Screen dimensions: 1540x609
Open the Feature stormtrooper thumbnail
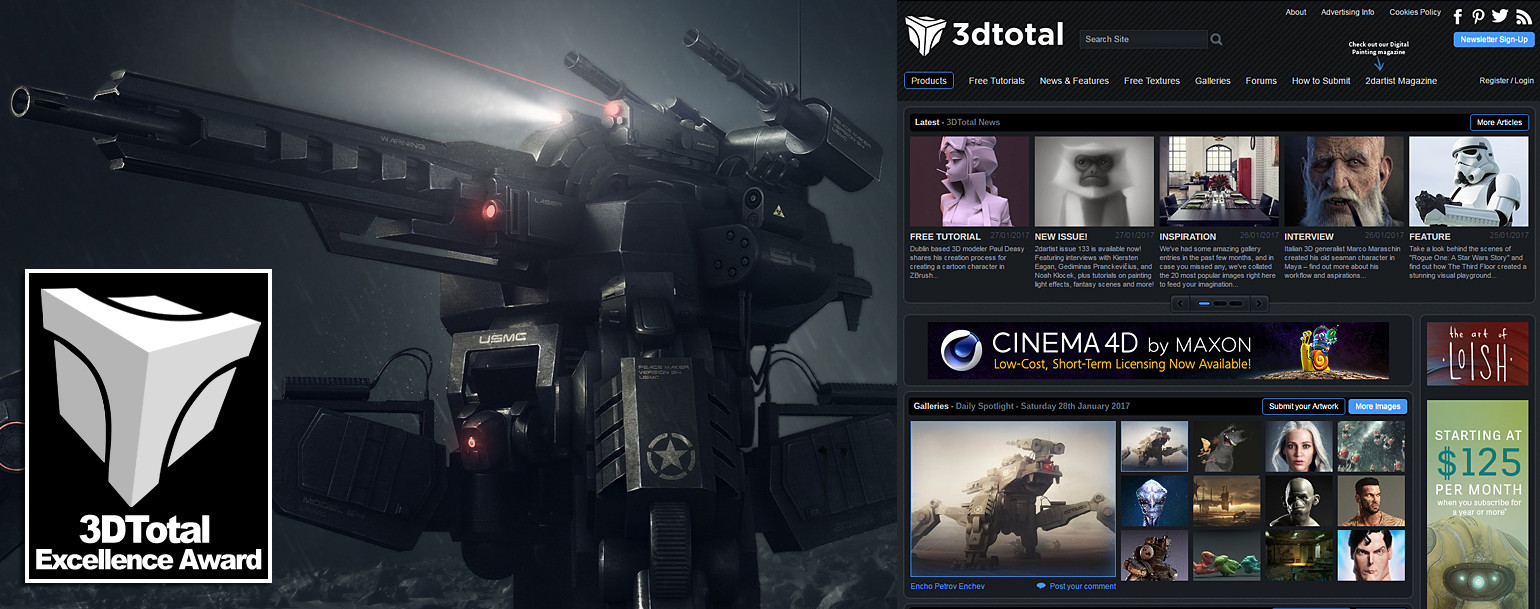[1468, 181]
